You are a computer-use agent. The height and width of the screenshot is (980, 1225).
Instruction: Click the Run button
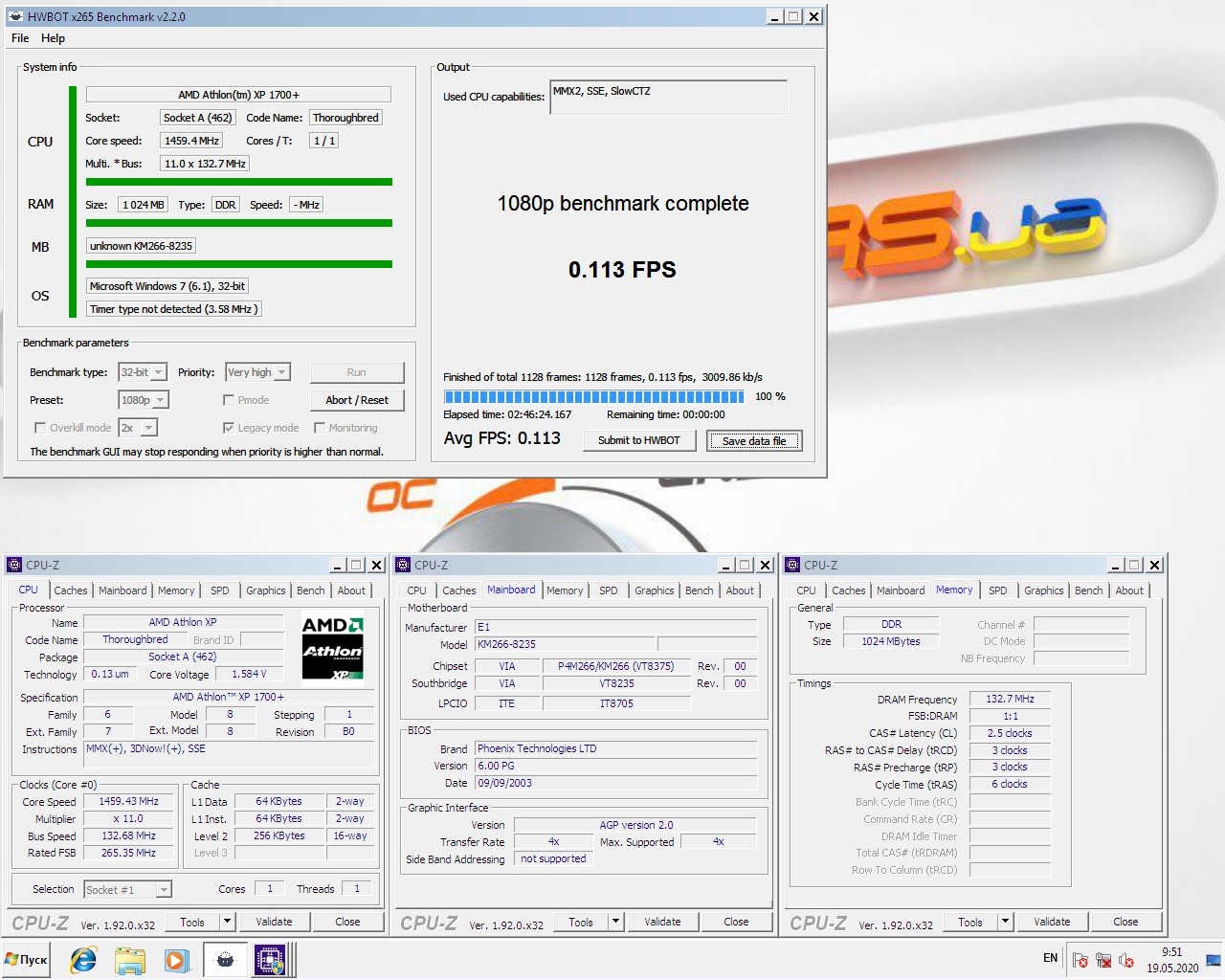357,372
